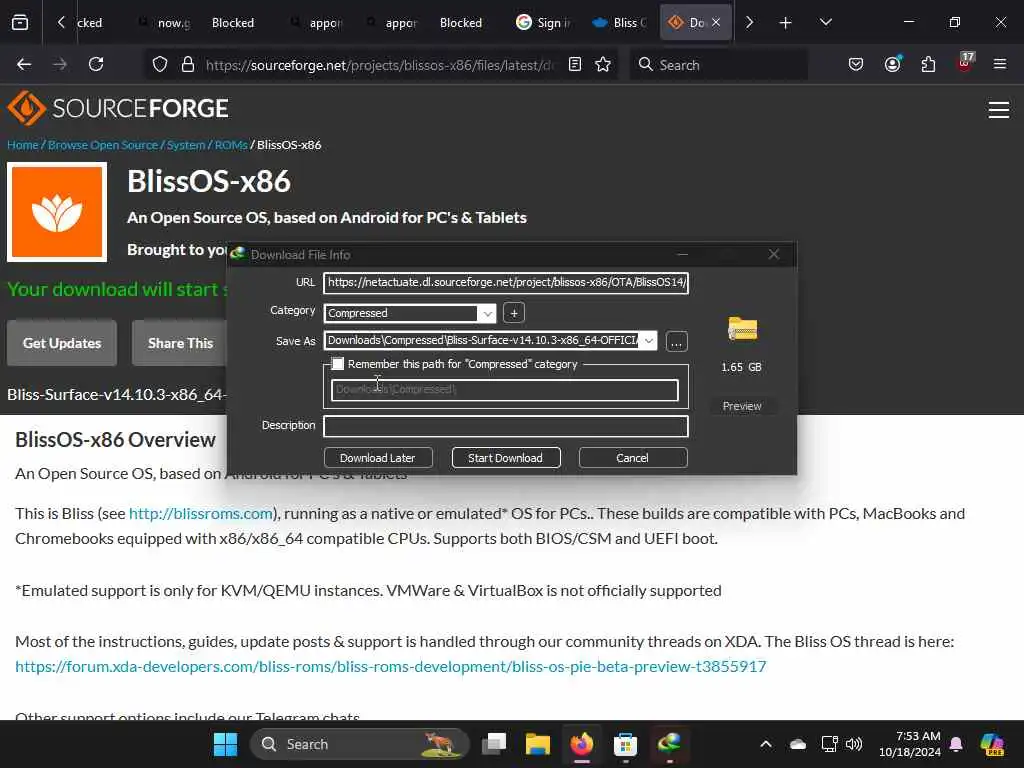1024x768 pixels.
Task: Go back with browser back arrow
Action: click(x=24, y=64)
